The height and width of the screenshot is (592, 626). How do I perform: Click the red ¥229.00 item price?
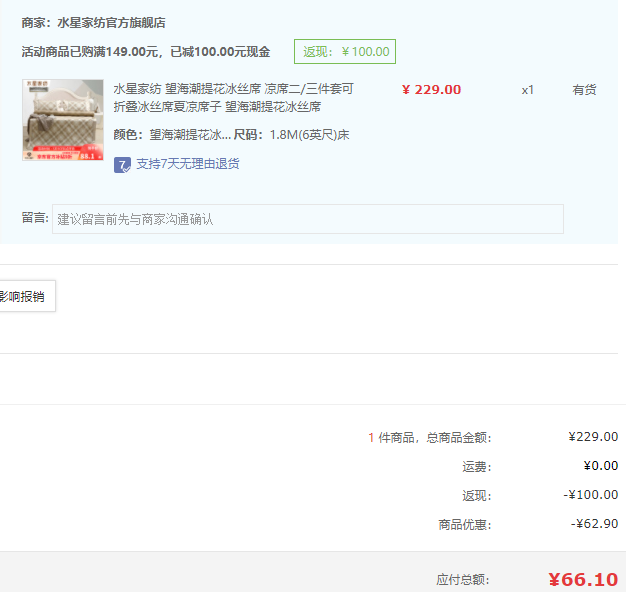(431, 90)
